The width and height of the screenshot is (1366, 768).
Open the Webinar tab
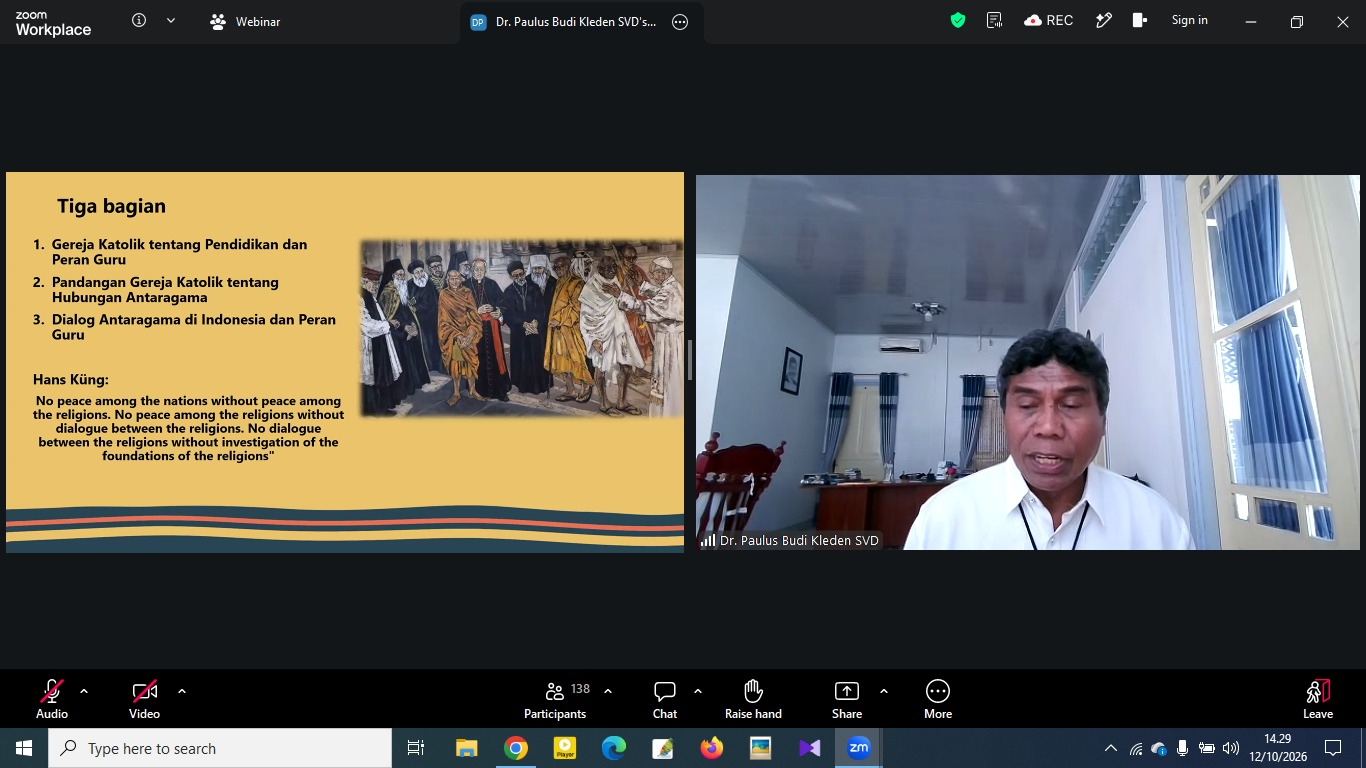245,22
